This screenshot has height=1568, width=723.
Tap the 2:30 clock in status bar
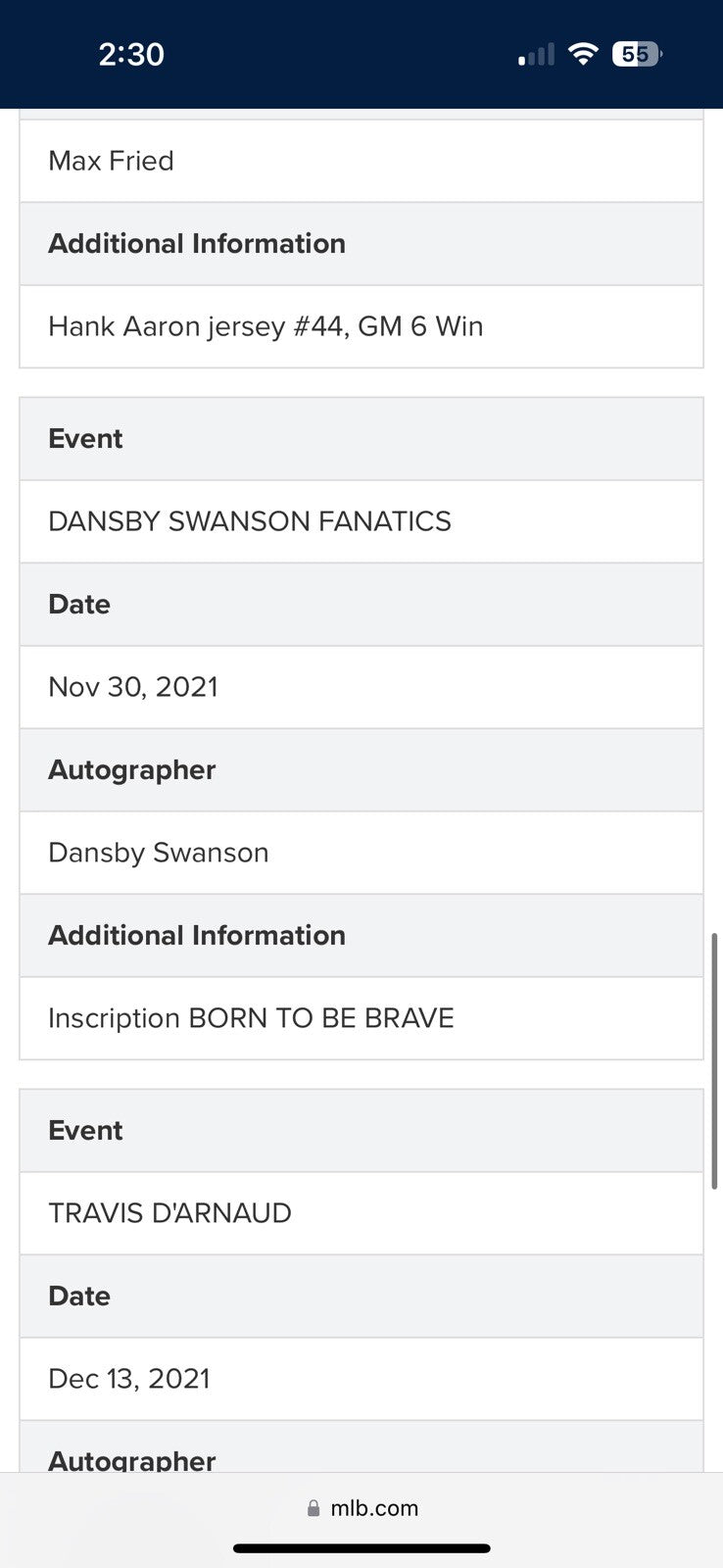(131, 54)
